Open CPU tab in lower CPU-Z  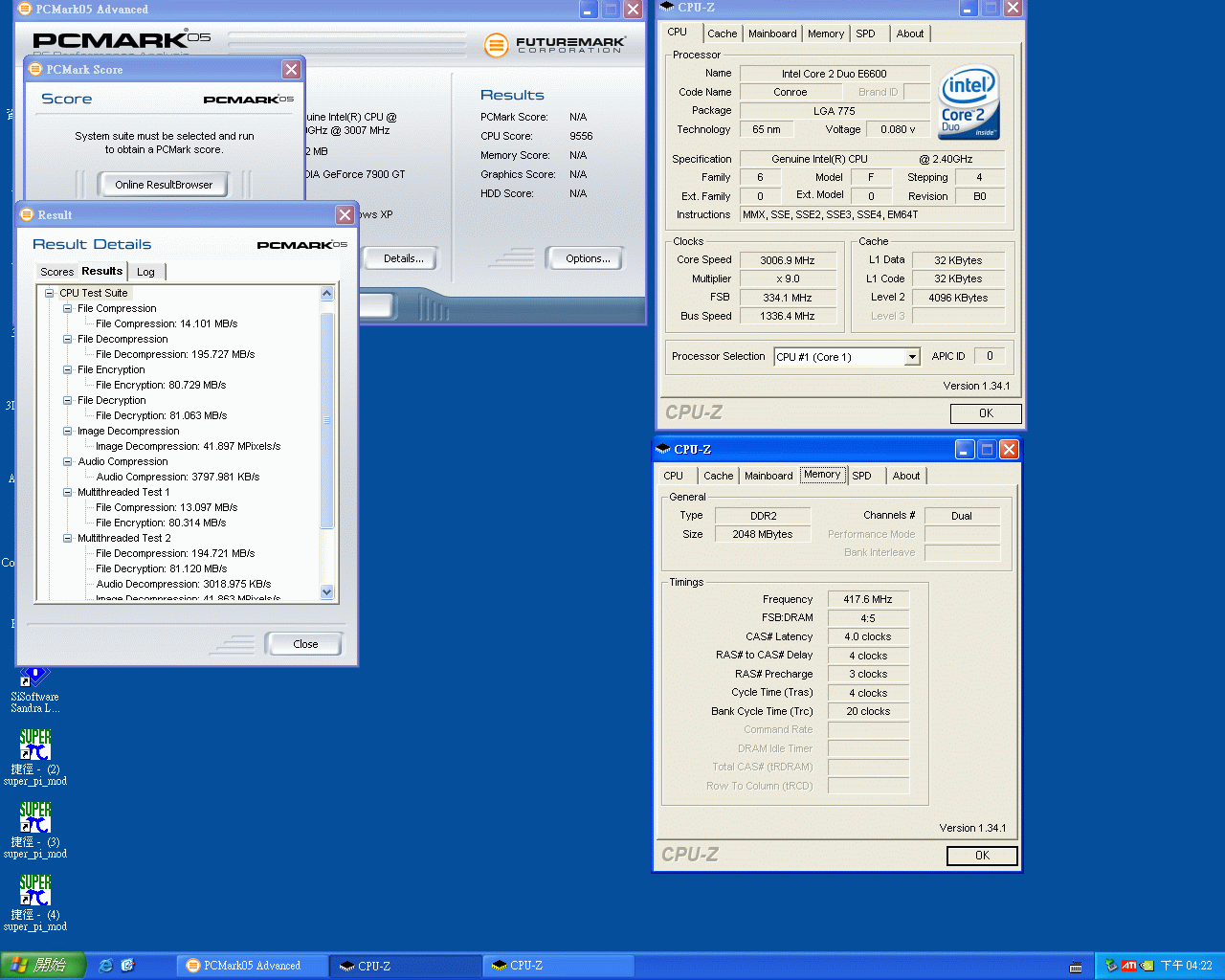[674, 476]
